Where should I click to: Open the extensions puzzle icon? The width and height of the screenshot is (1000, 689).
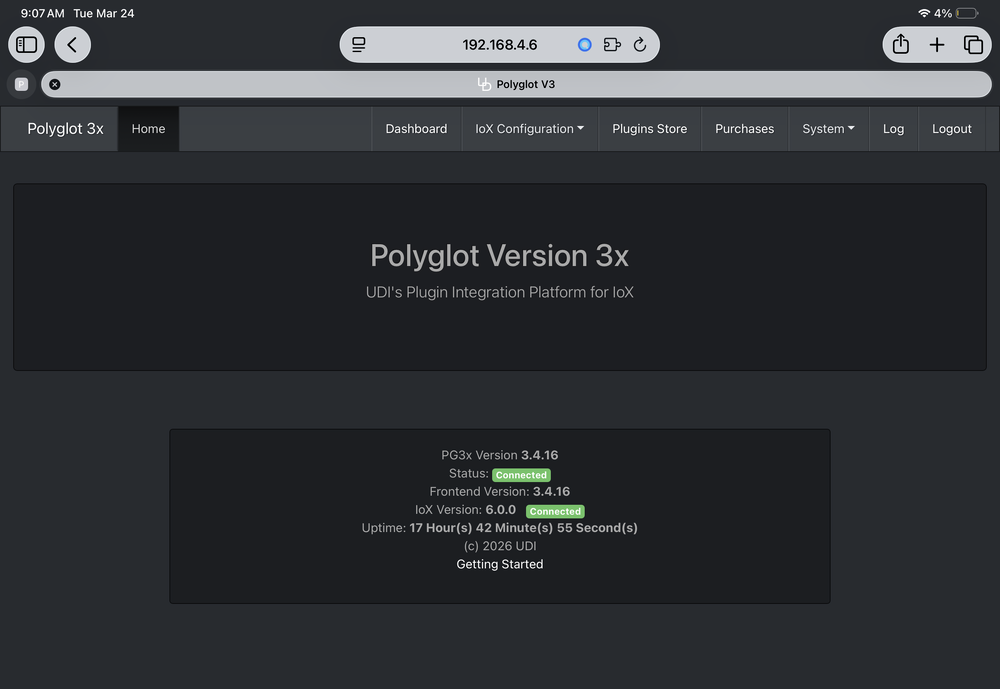(612, 45)
